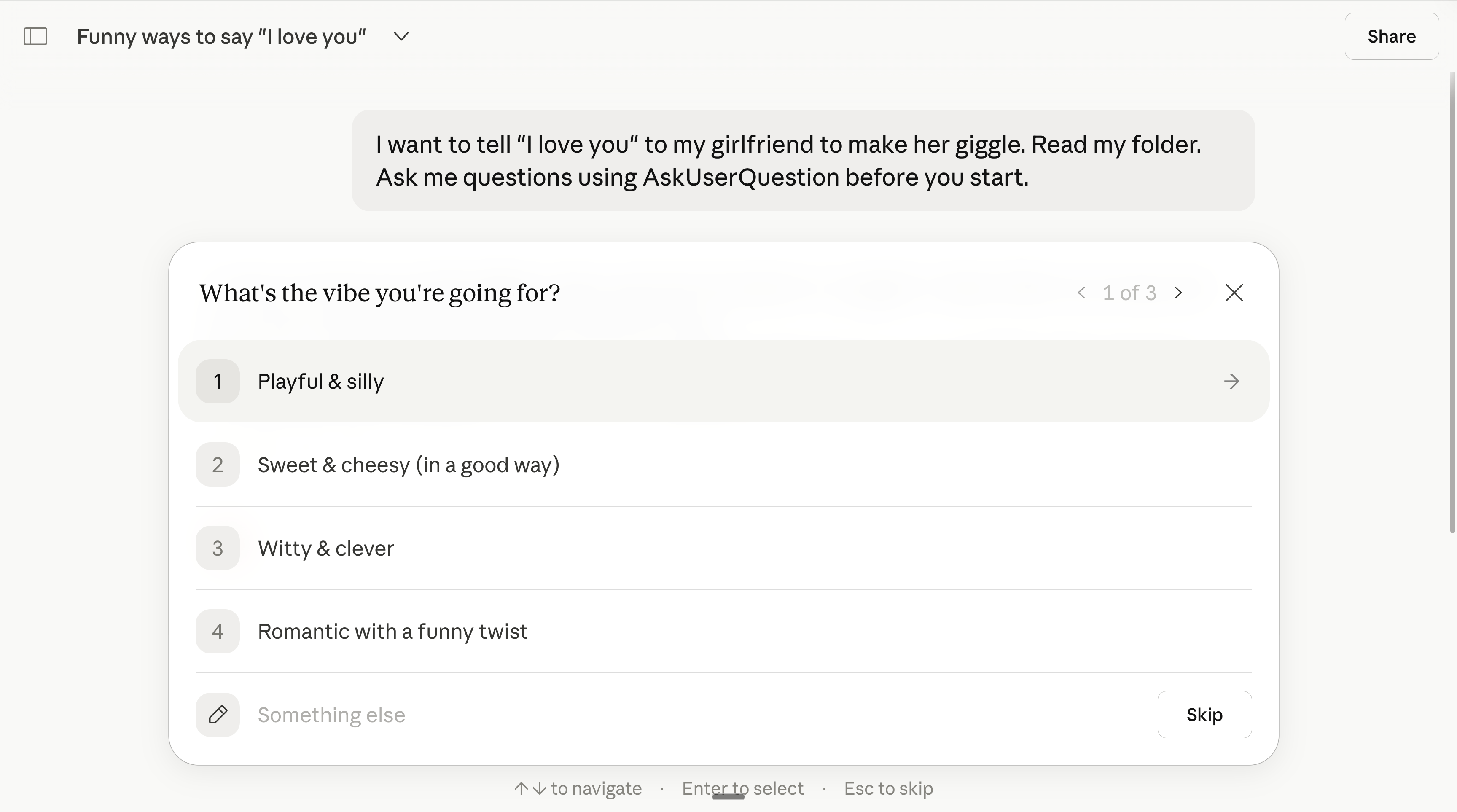Click the Share button
The width and height of the screenshot is (1457, 812).
pos(1391,36)
